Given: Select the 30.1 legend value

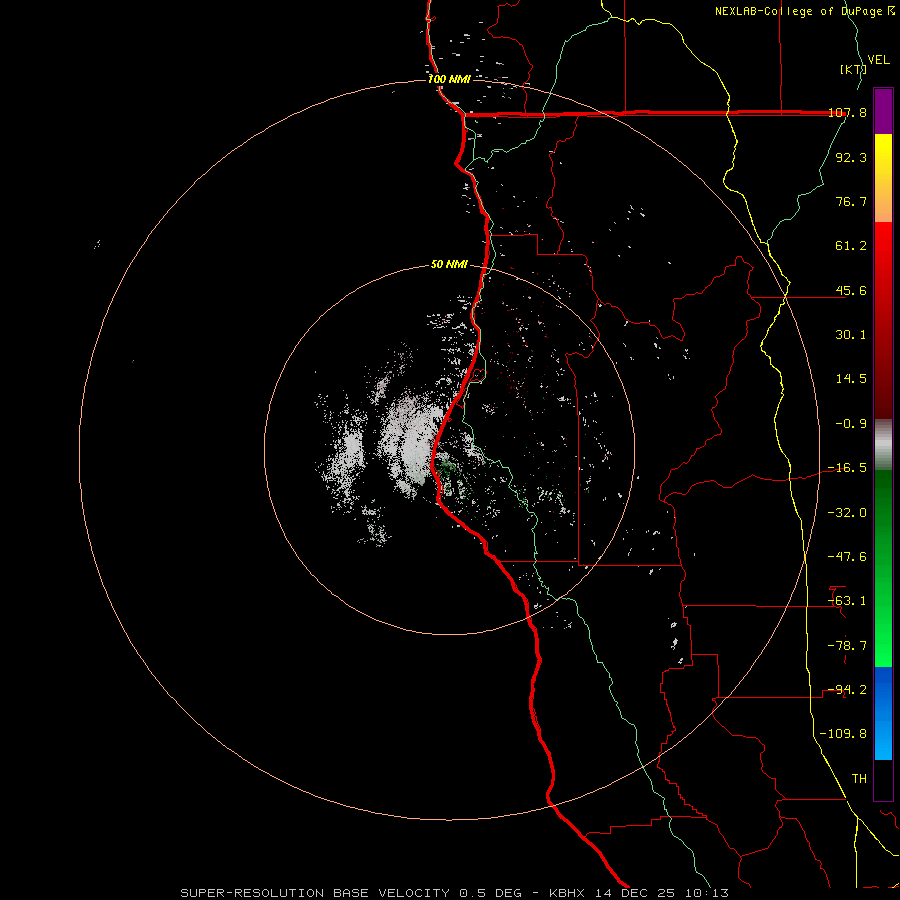Looking at the screenshot, I should 851,335.
